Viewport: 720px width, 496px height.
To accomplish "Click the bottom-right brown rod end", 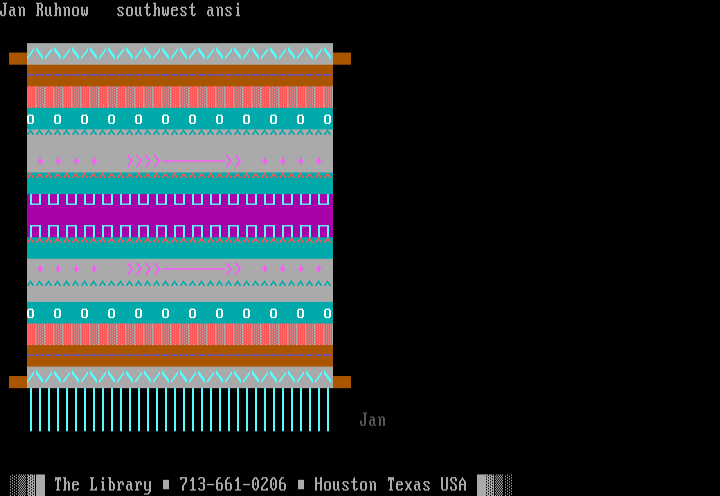I will [x=342, y=382].
